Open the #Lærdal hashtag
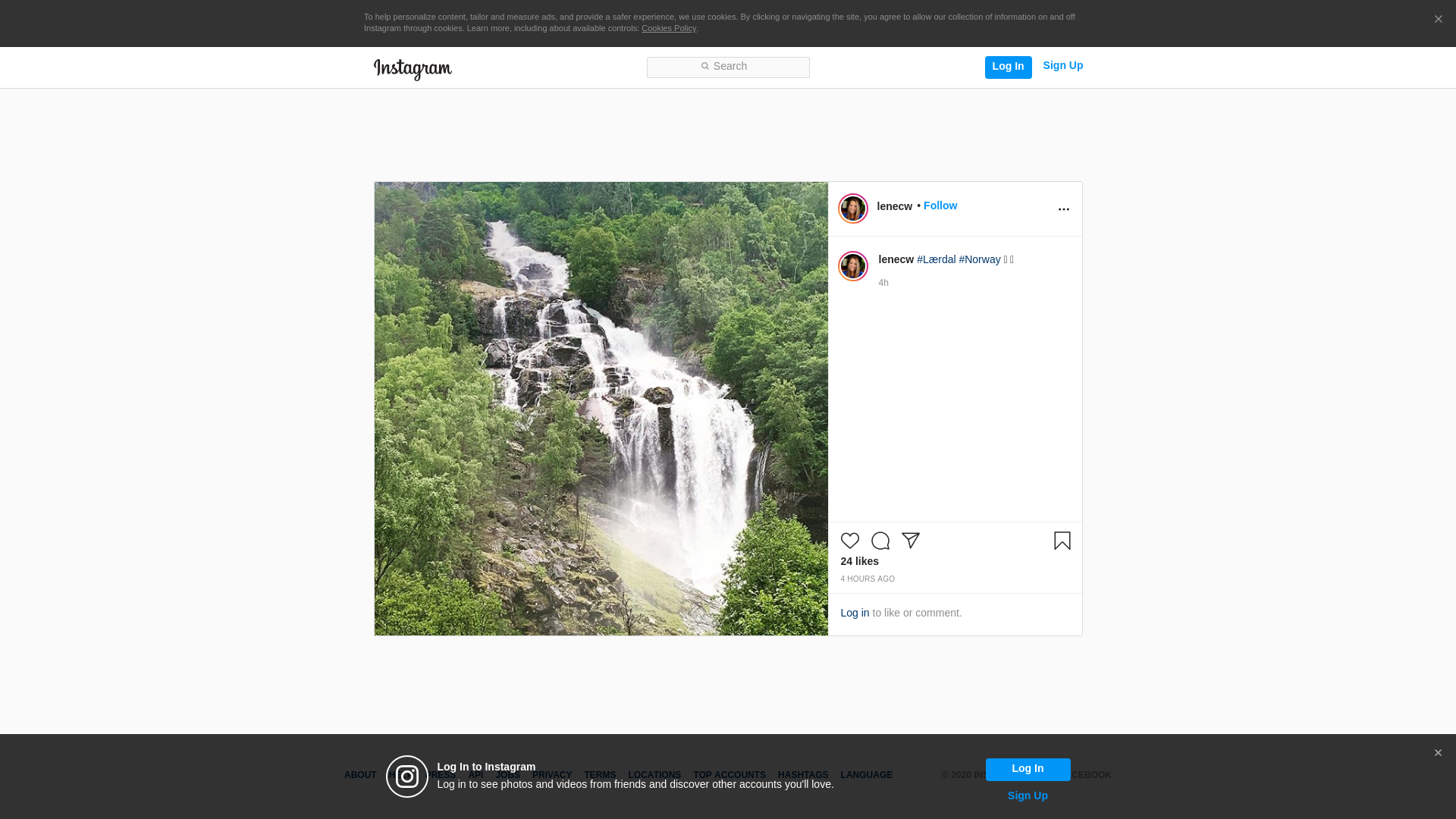The image size is (1456, 819). pos(936,259)
